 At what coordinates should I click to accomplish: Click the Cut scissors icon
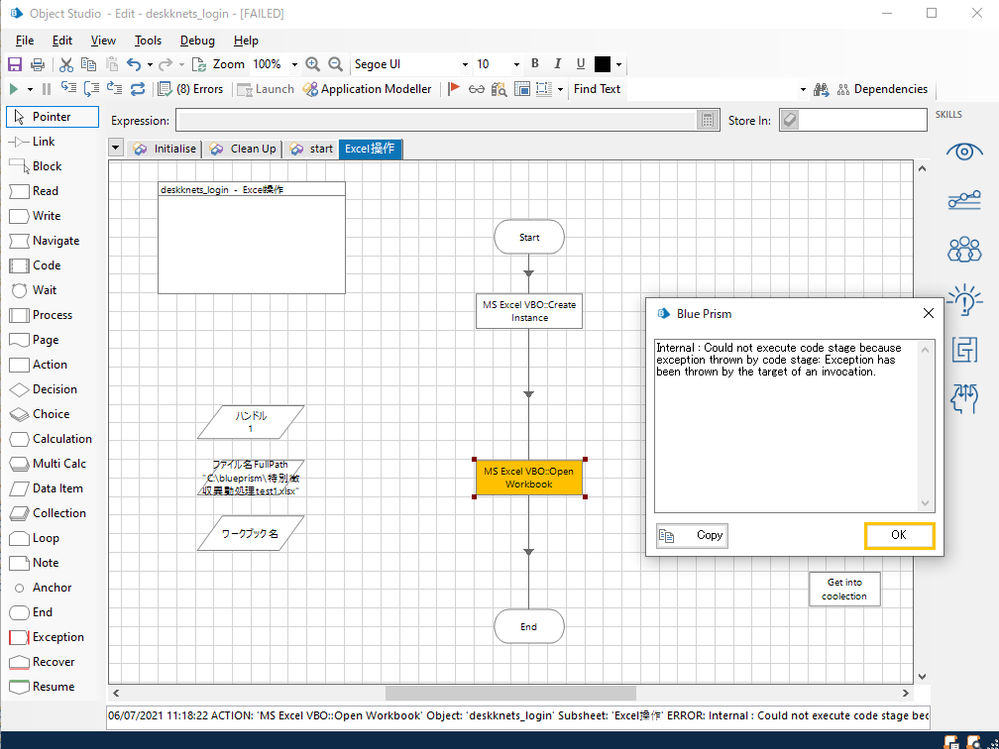tap(66, 64)
